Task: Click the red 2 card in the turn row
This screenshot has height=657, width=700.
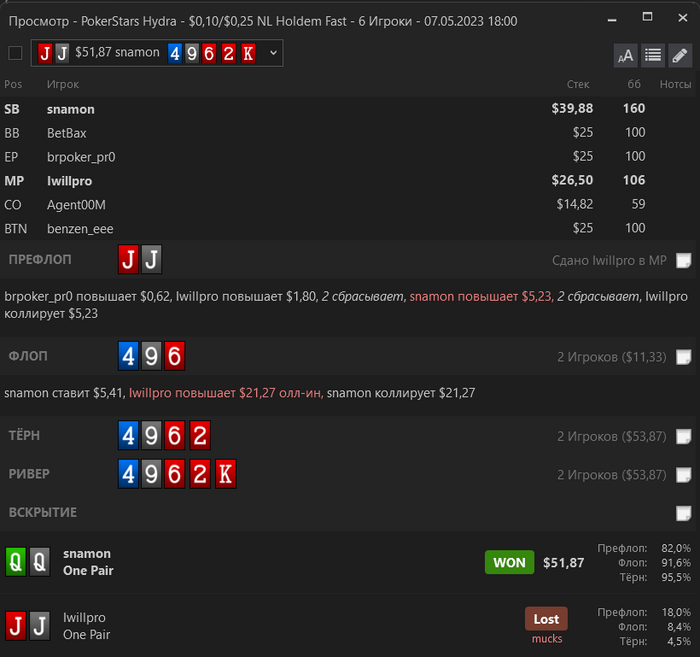Action: click(200, 435)
